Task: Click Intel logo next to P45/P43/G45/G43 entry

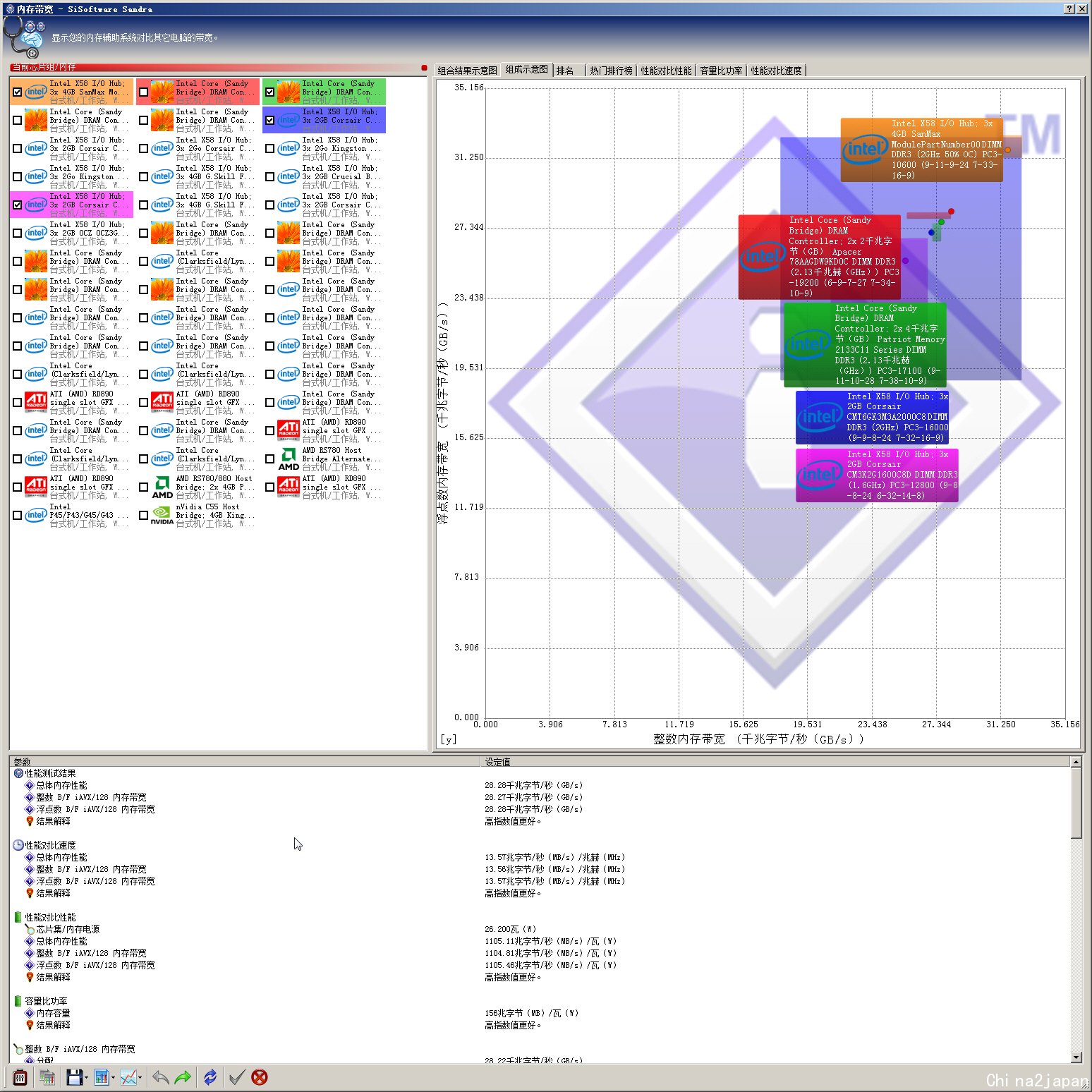Action: pyautogui.click(x=36, y=515)
